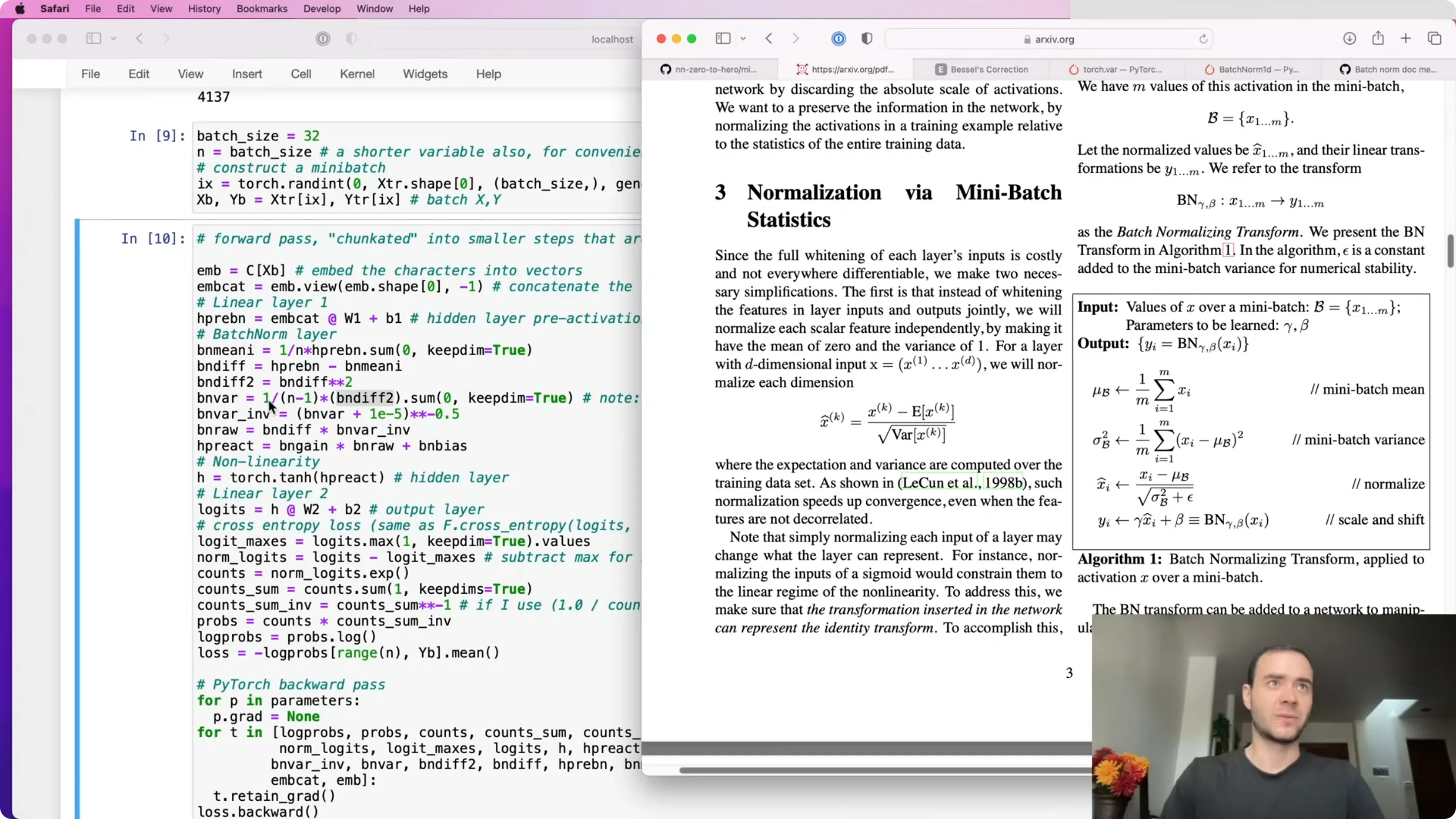Screen dimensions: 1456x819
Task: Click the Share icon in arxiv window
Action: tap(1378, 38)
